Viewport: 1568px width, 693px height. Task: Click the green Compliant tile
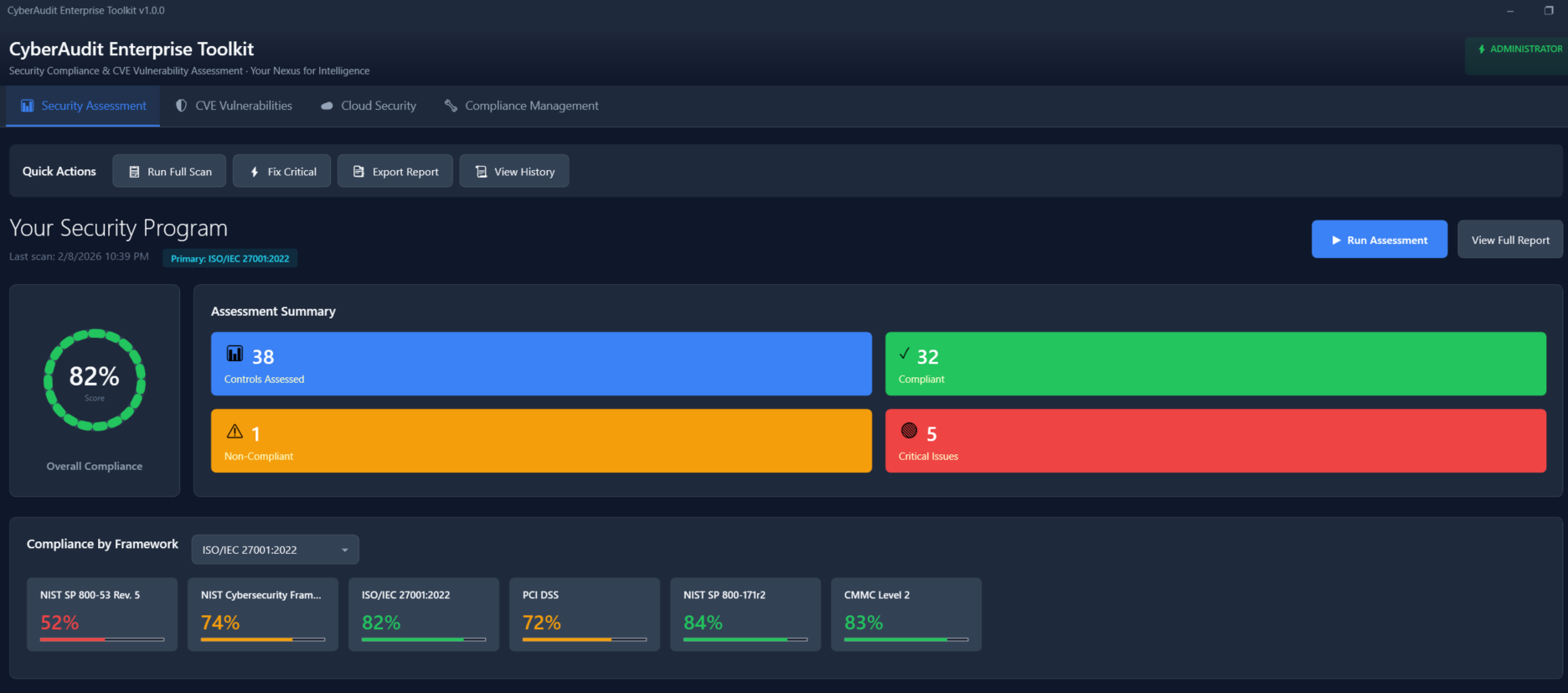click(x=1215, y=364)
